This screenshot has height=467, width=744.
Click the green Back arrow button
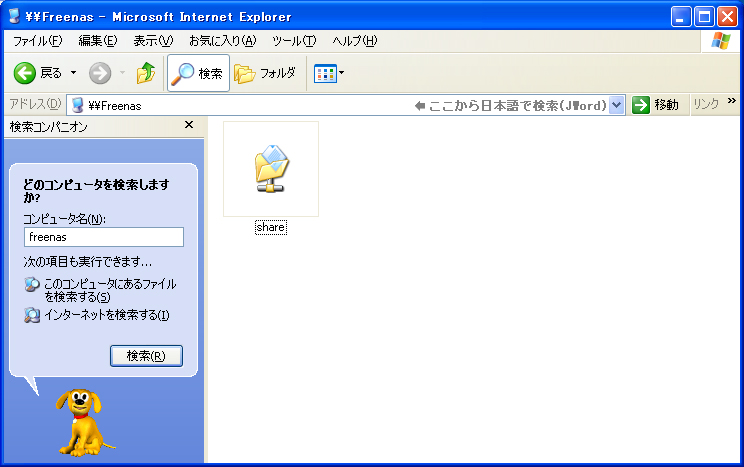(x=25, y=73)
